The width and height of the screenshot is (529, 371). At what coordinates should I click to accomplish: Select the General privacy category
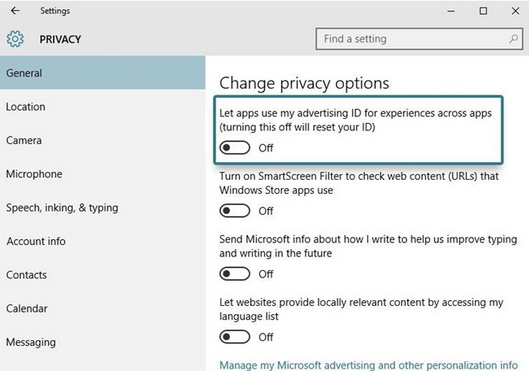[103, 73]
